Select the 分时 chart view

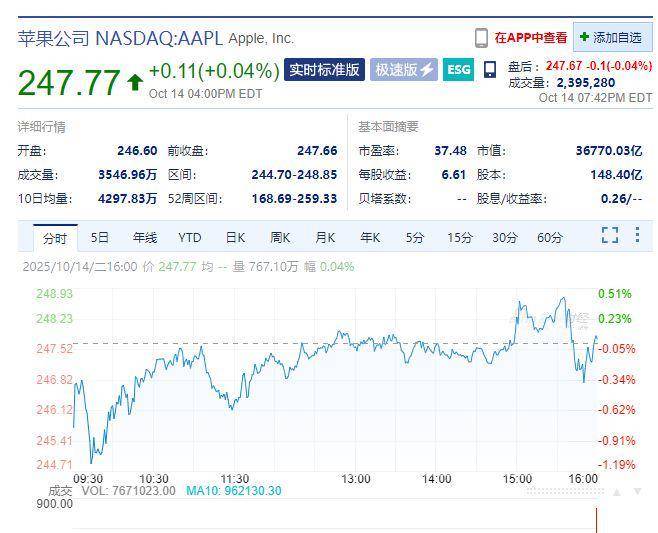[x=55, y=237]
